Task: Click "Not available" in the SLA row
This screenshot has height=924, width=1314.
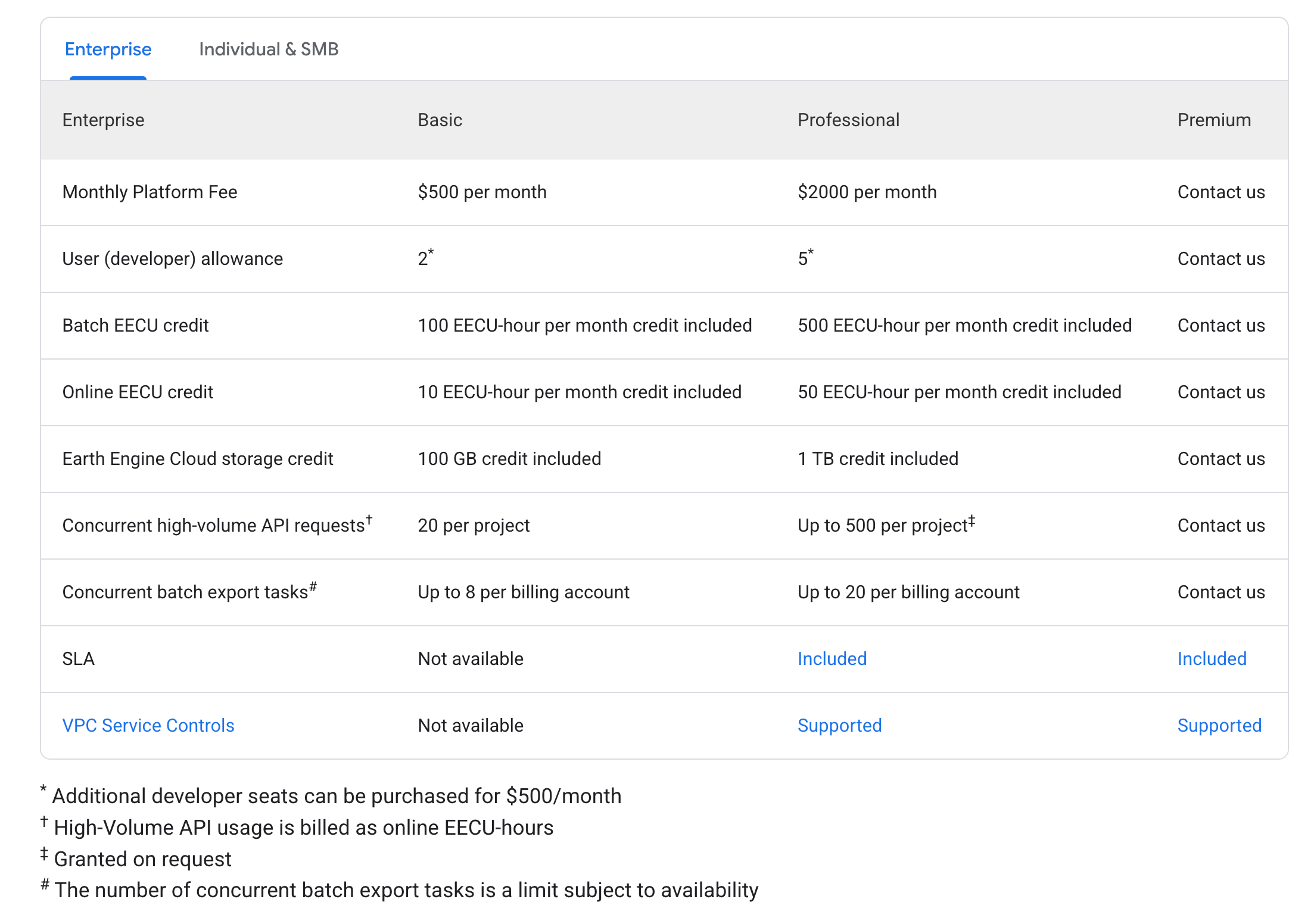Action: tap(471, 658)
